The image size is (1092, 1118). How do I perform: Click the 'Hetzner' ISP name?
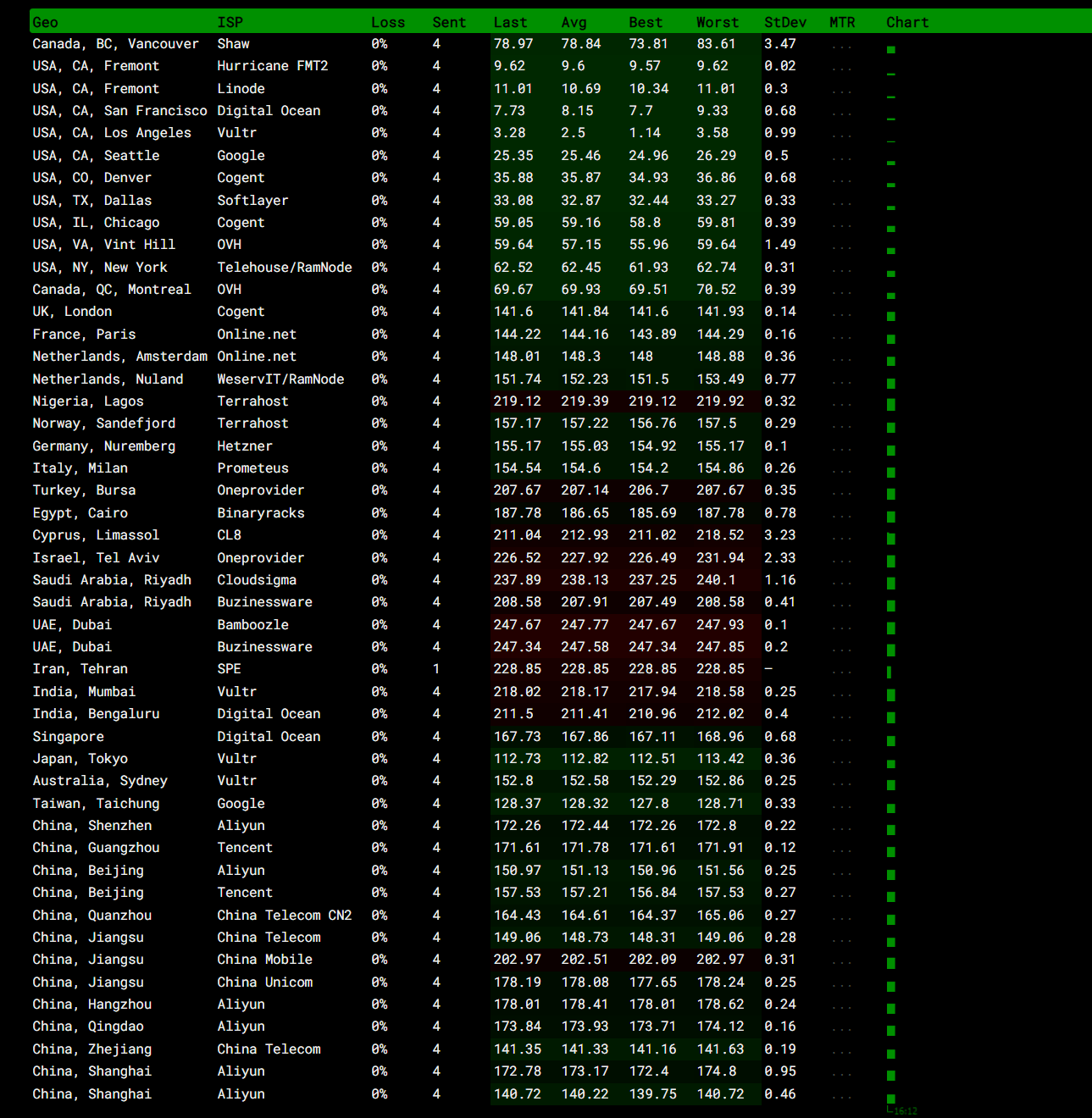click(x=246, y=446)
